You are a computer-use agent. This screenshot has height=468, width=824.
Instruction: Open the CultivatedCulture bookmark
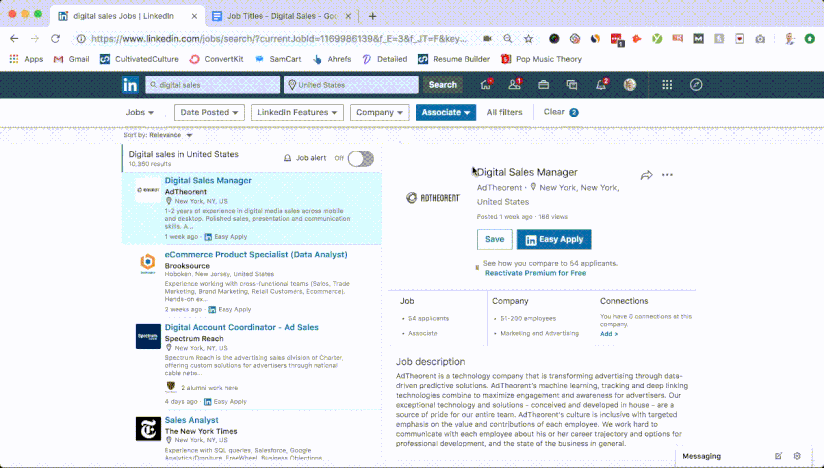coord(139,59)
